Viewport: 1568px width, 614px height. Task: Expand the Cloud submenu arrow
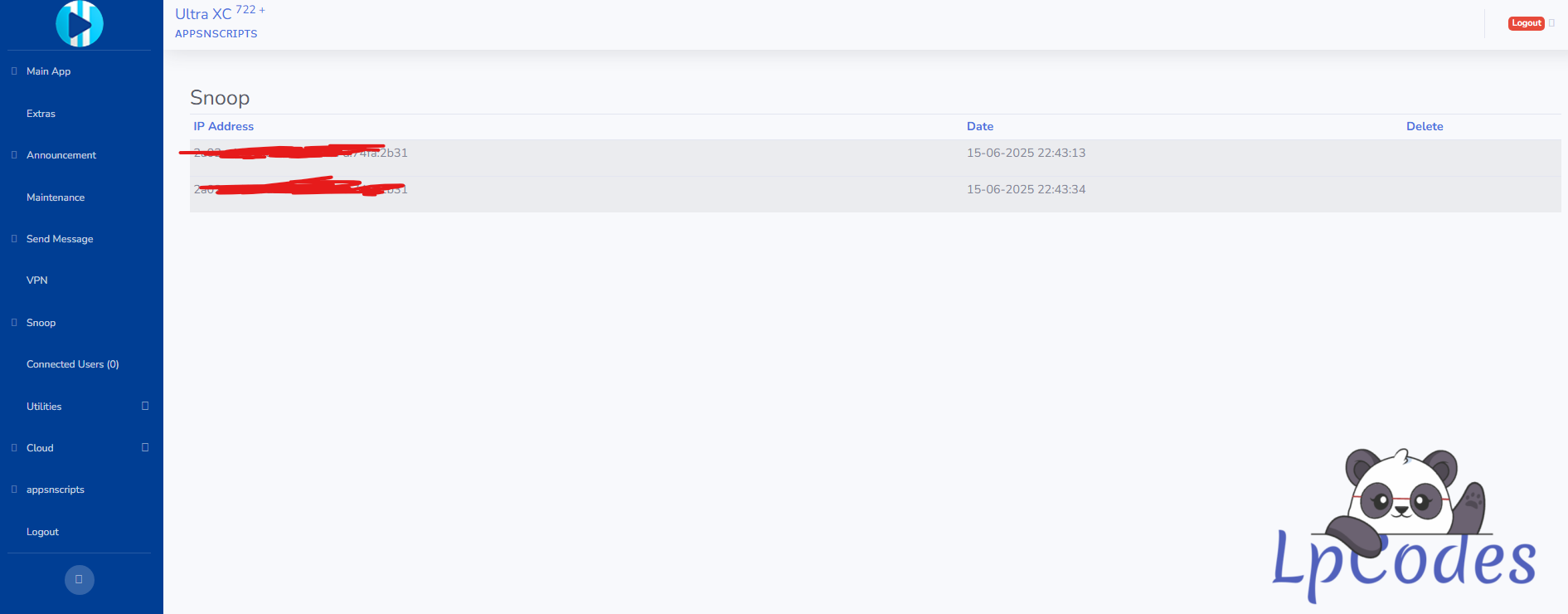click(145, 447)
